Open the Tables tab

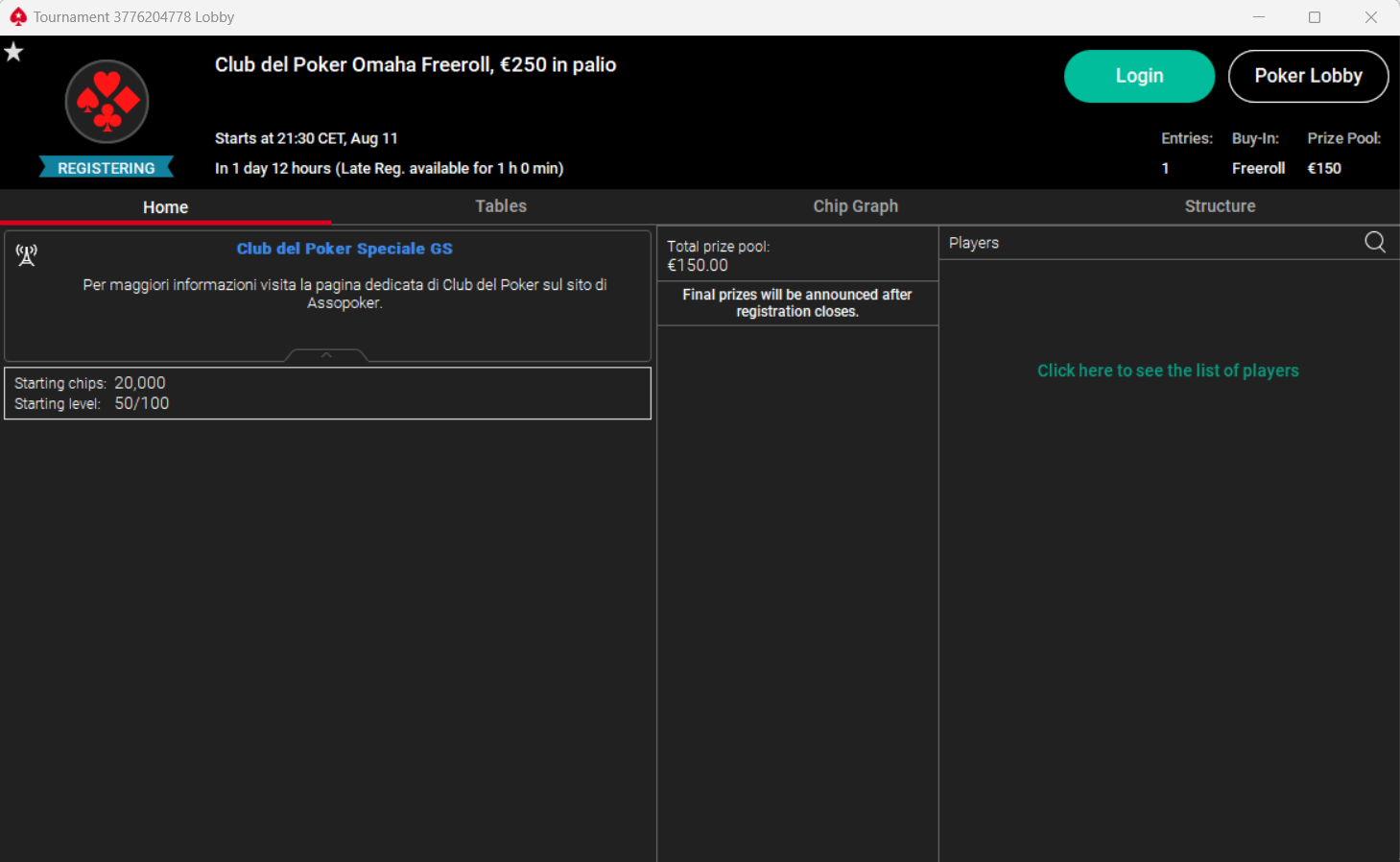(501, 206)
